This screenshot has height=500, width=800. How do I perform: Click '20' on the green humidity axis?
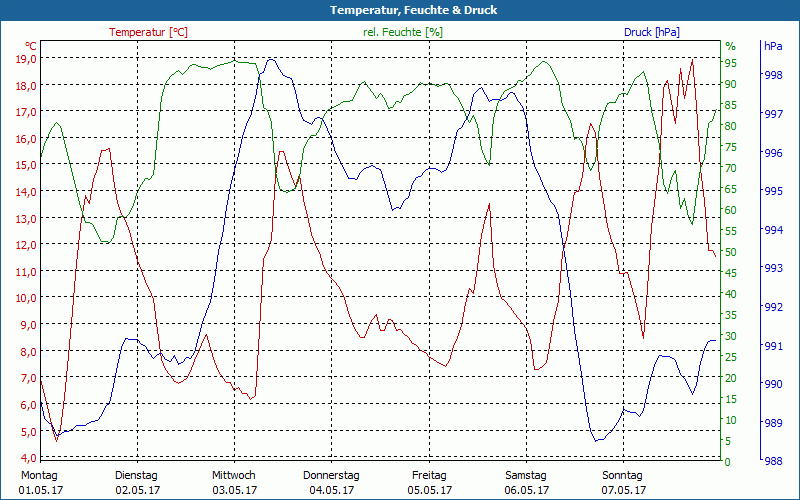coord(731,378)
